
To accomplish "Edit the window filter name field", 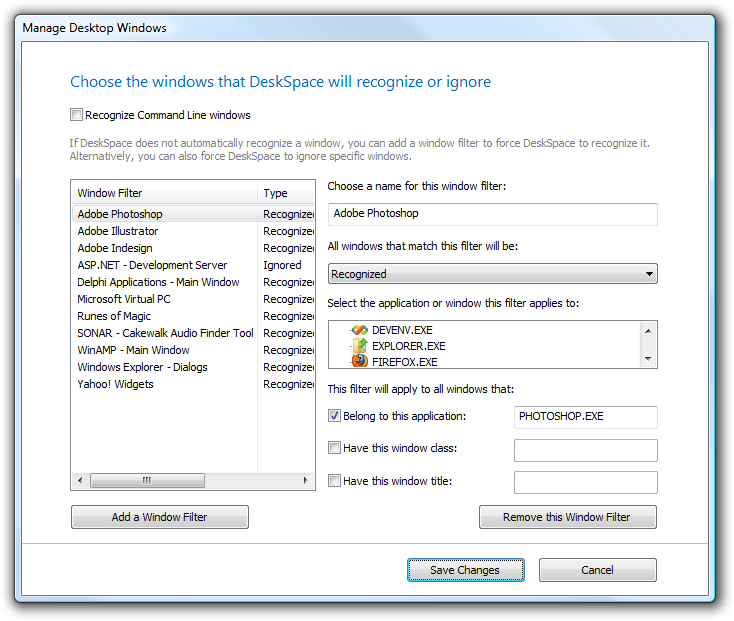I will (x=492, y=214).
